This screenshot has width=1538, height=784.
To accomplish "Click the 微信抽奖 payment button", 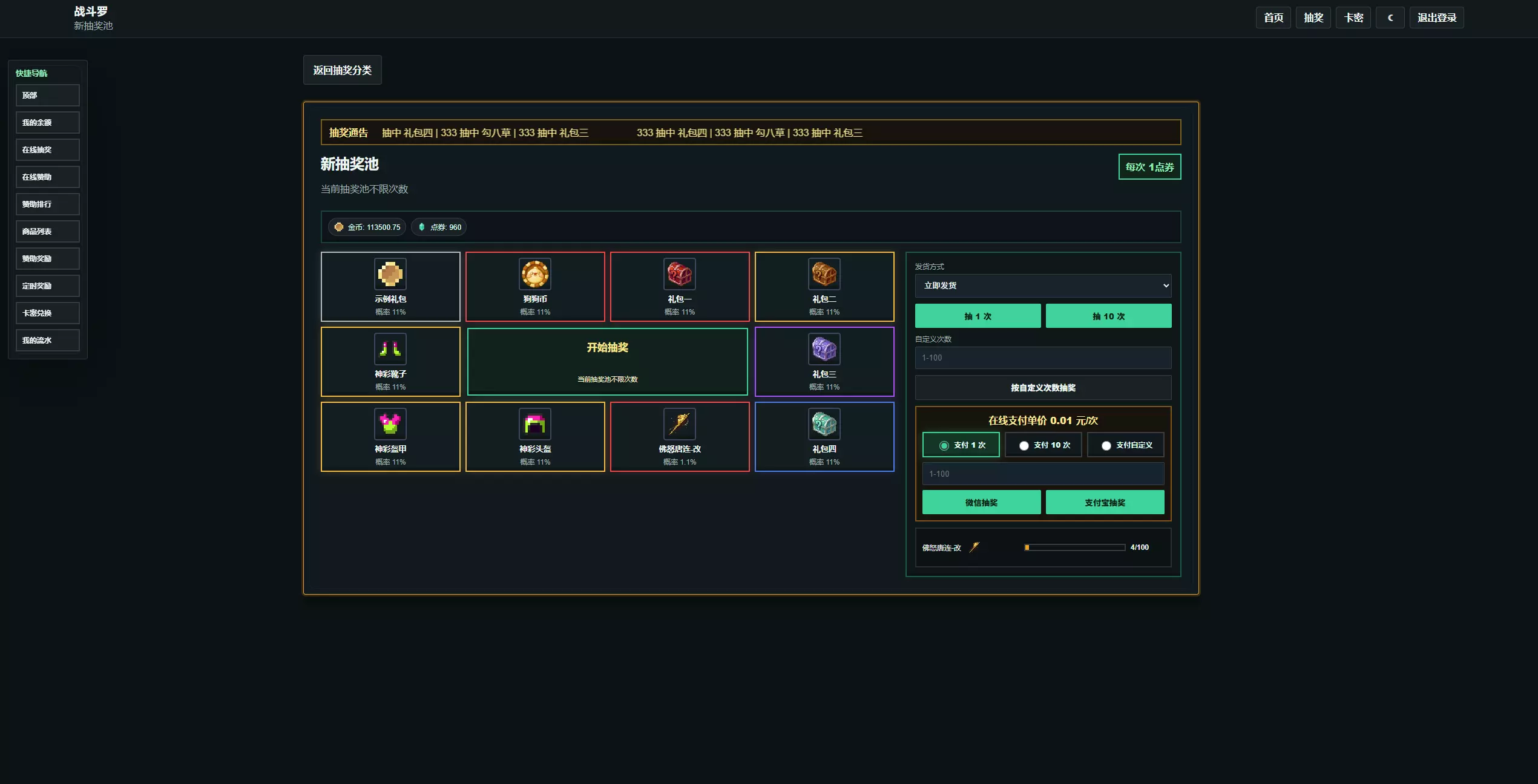I will click(x=982, y=502).
